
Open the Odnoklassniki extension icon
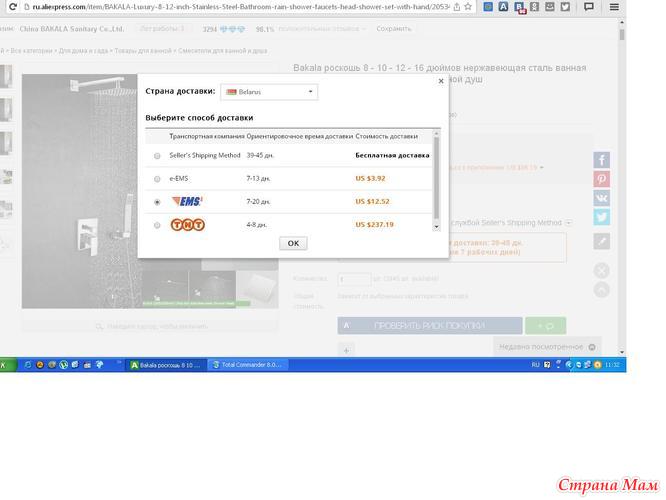[x=534, y=7]
